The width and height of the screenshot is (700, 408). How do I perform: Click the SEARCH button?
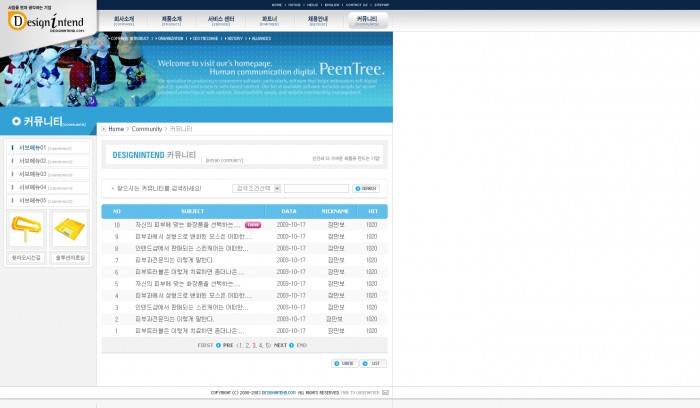click(366, 188)
